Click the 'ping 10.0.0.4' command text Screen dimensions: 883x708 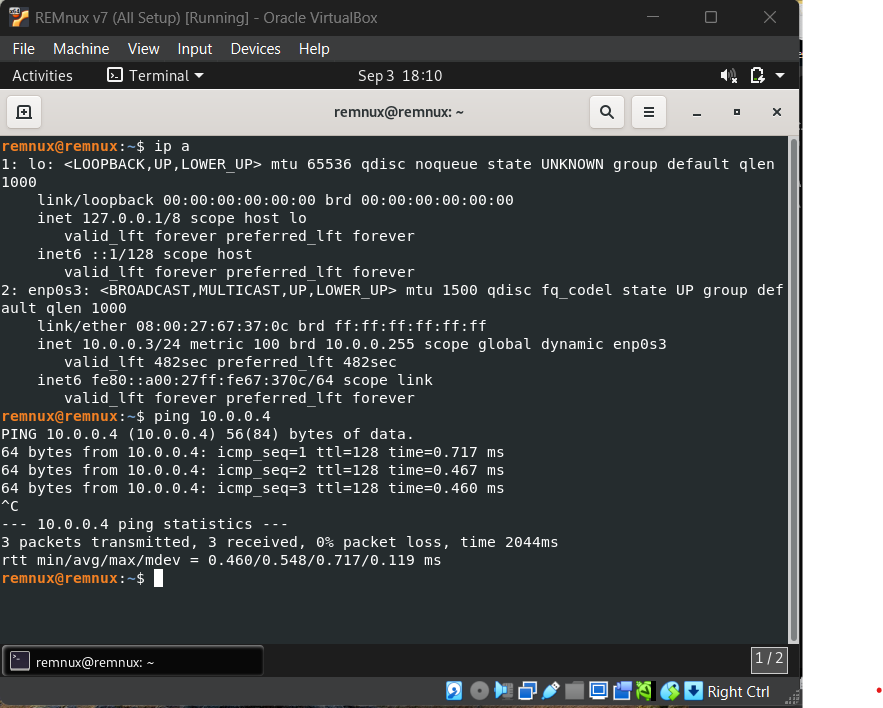212,416
